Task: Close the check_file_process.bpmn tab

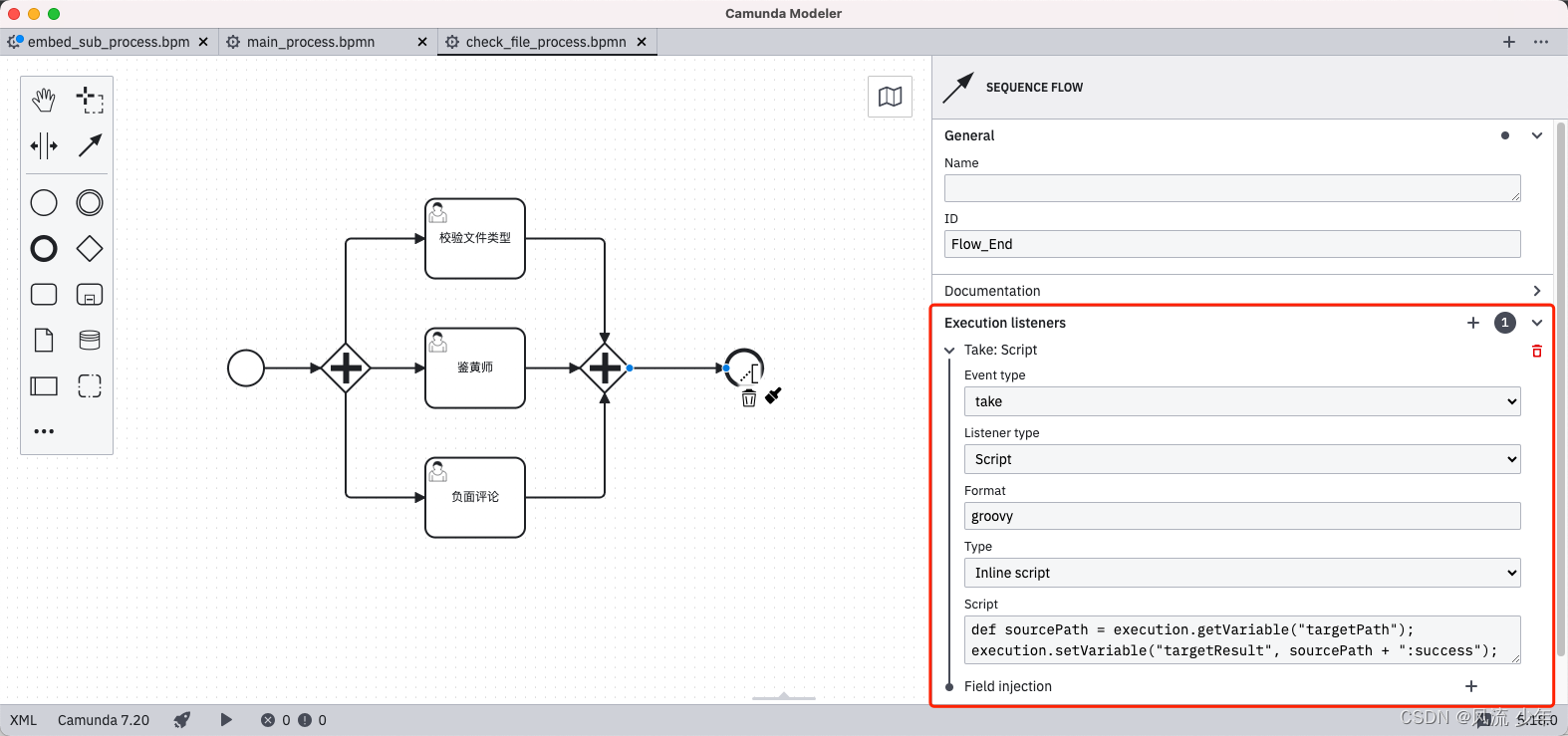Action: click(x=642, y=42)
